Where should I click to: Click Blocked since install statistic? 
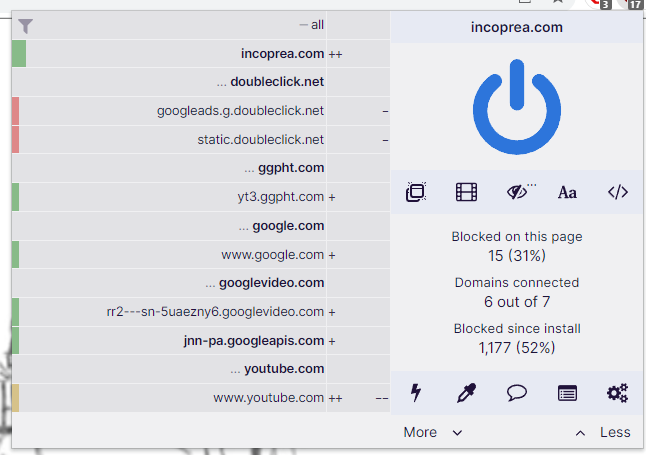click(517, 338)
